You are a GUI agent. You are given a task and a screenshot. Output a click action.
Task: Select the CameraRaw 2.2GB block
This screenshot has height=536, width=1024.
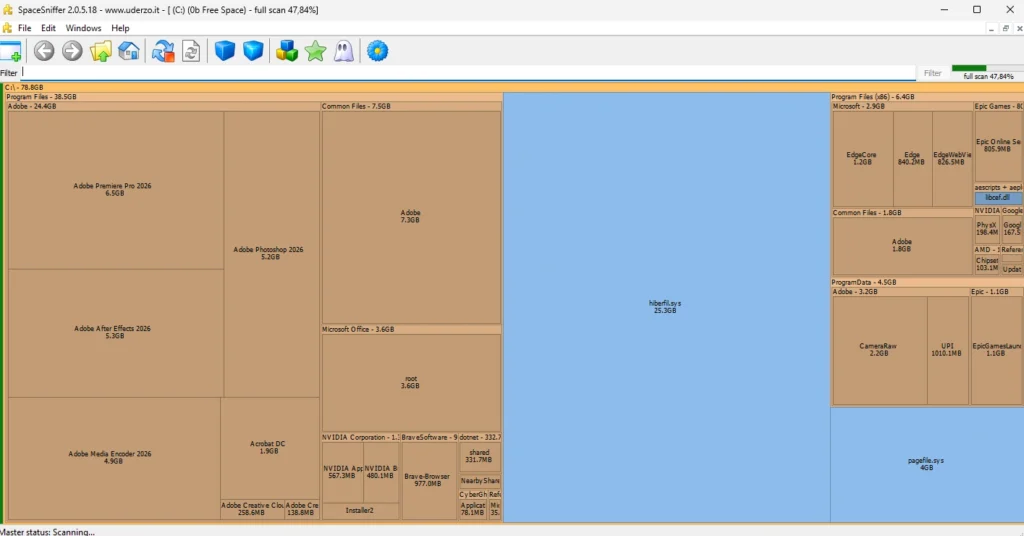tap(879, 350)
